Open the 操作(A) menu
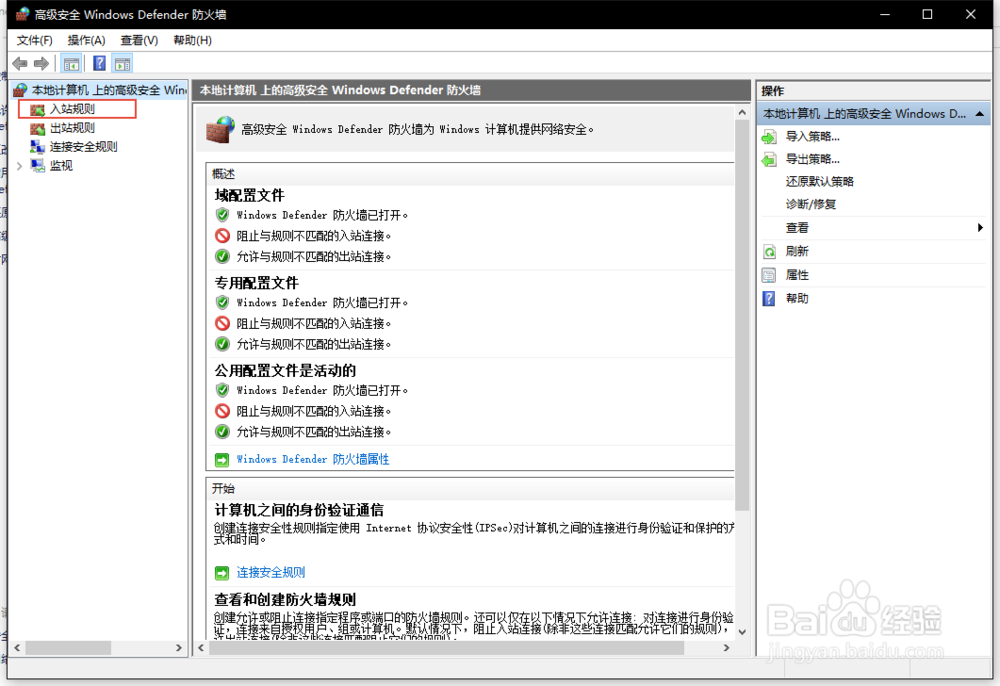This screenshot has width=1000, height=686. point(86,40)
